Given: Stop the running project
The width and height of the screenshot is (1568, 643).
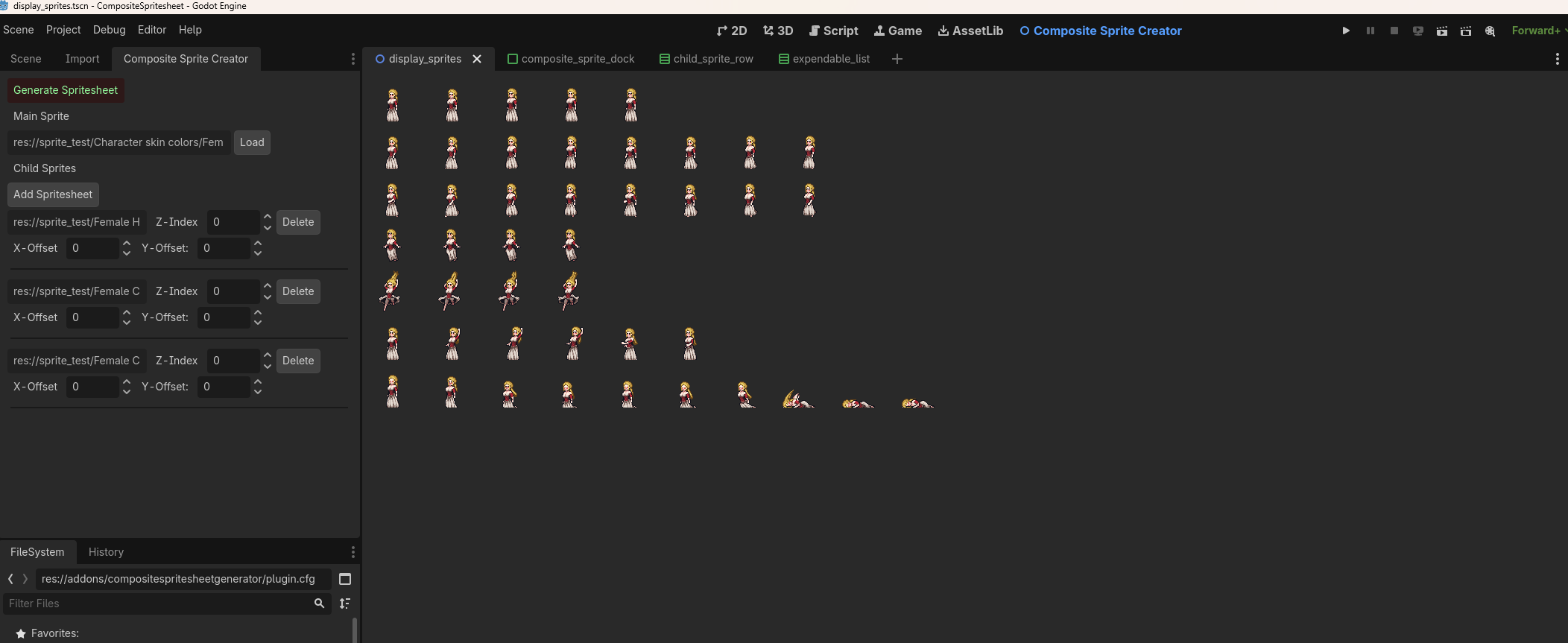Looking at the screenshot, I should click(x=1394, y=31).
